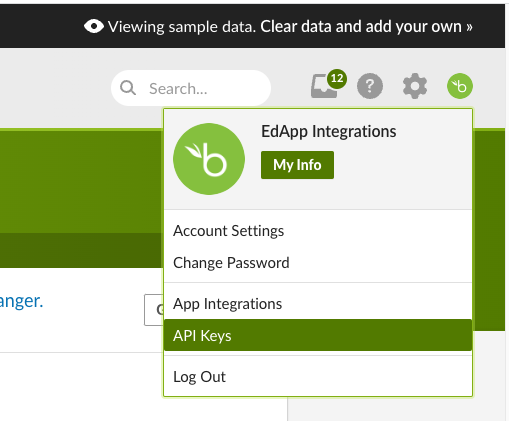This screenshot has height=421, width=509.
Task: Open the settings gear icon
Action: point(415,86)
